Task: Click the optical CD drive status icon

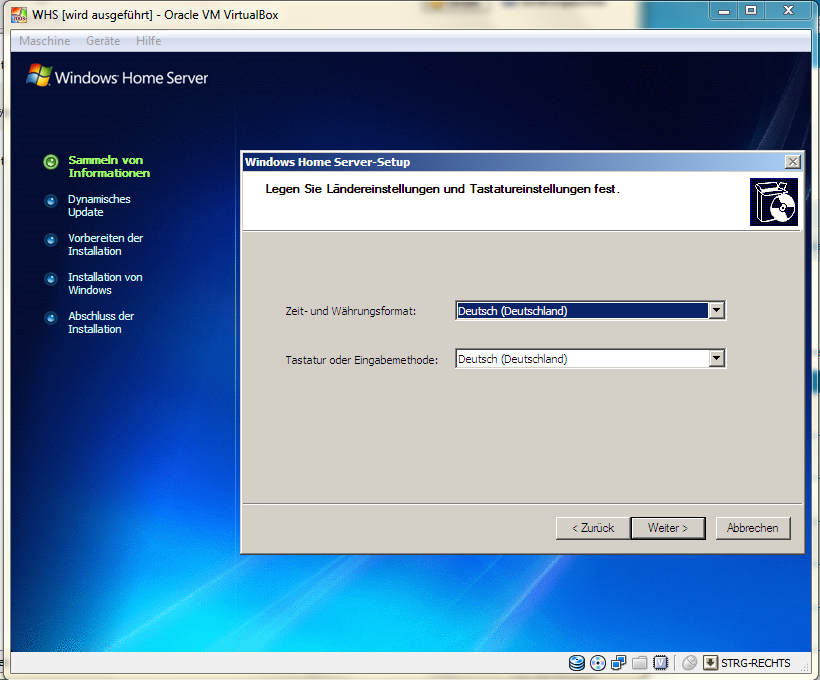Action: pos(598,663)
